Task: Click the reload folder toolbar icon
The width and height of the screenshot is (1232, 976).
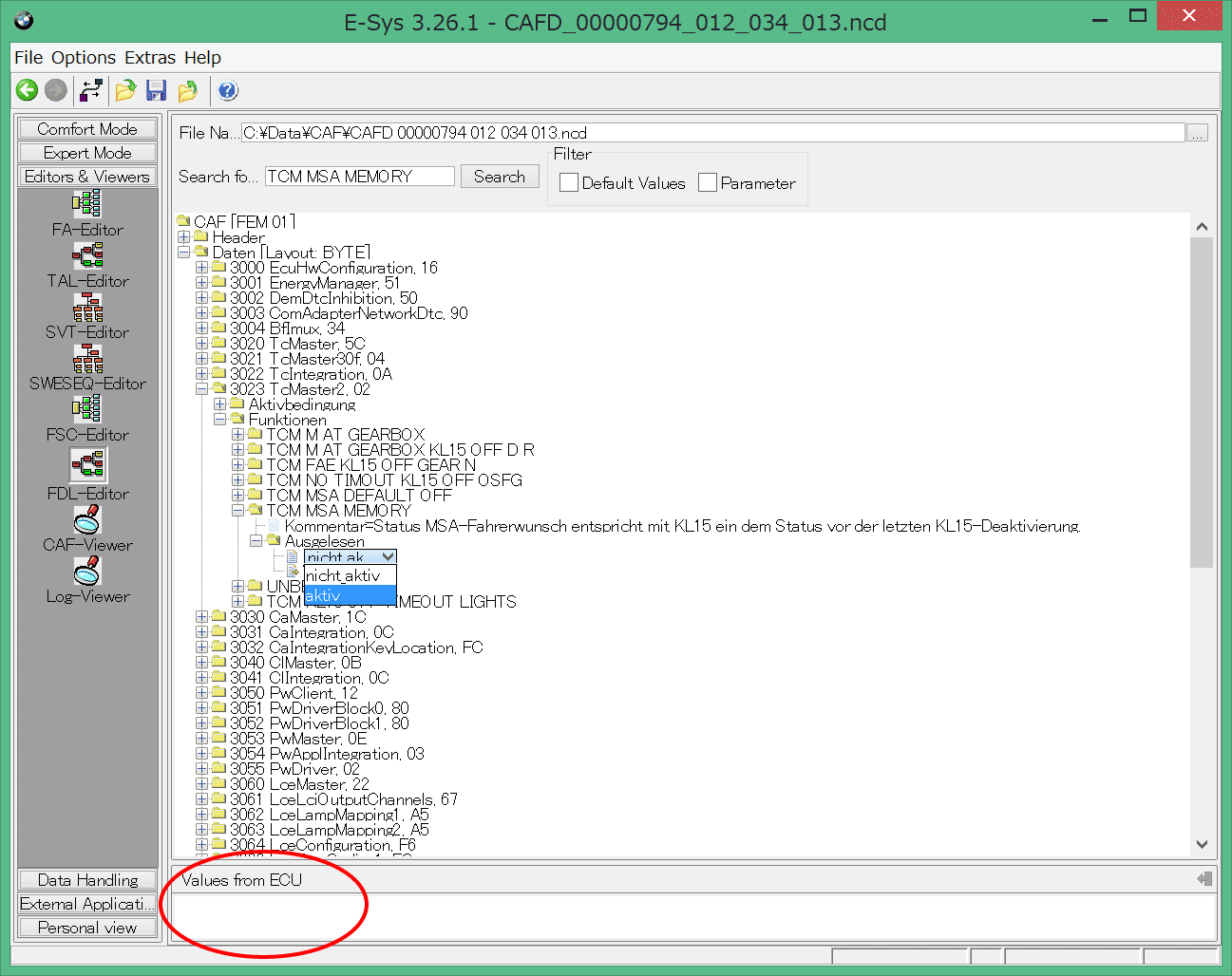Action: (188, 90)
